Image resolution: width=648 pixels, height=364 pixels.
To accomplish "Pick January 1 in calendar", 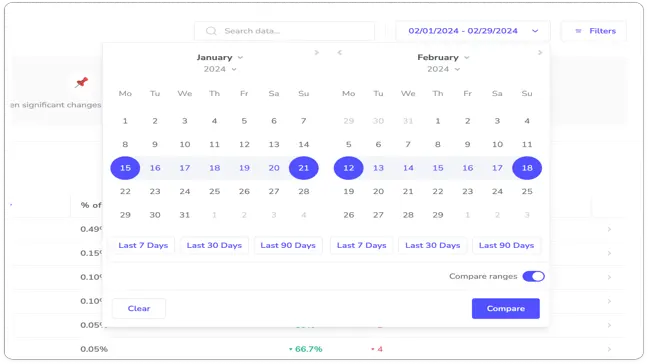I will coord(125,121).
